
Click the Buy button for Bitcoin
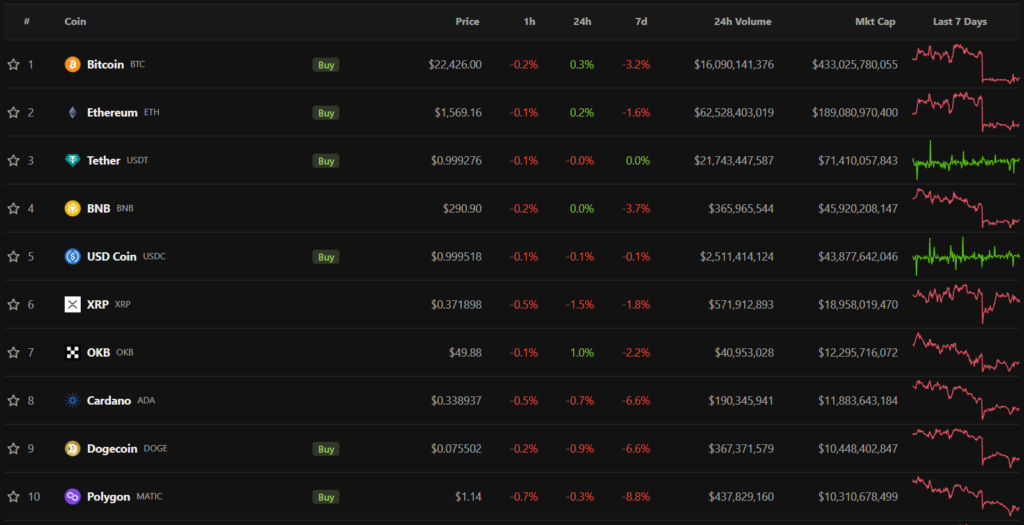pos(326,65)
